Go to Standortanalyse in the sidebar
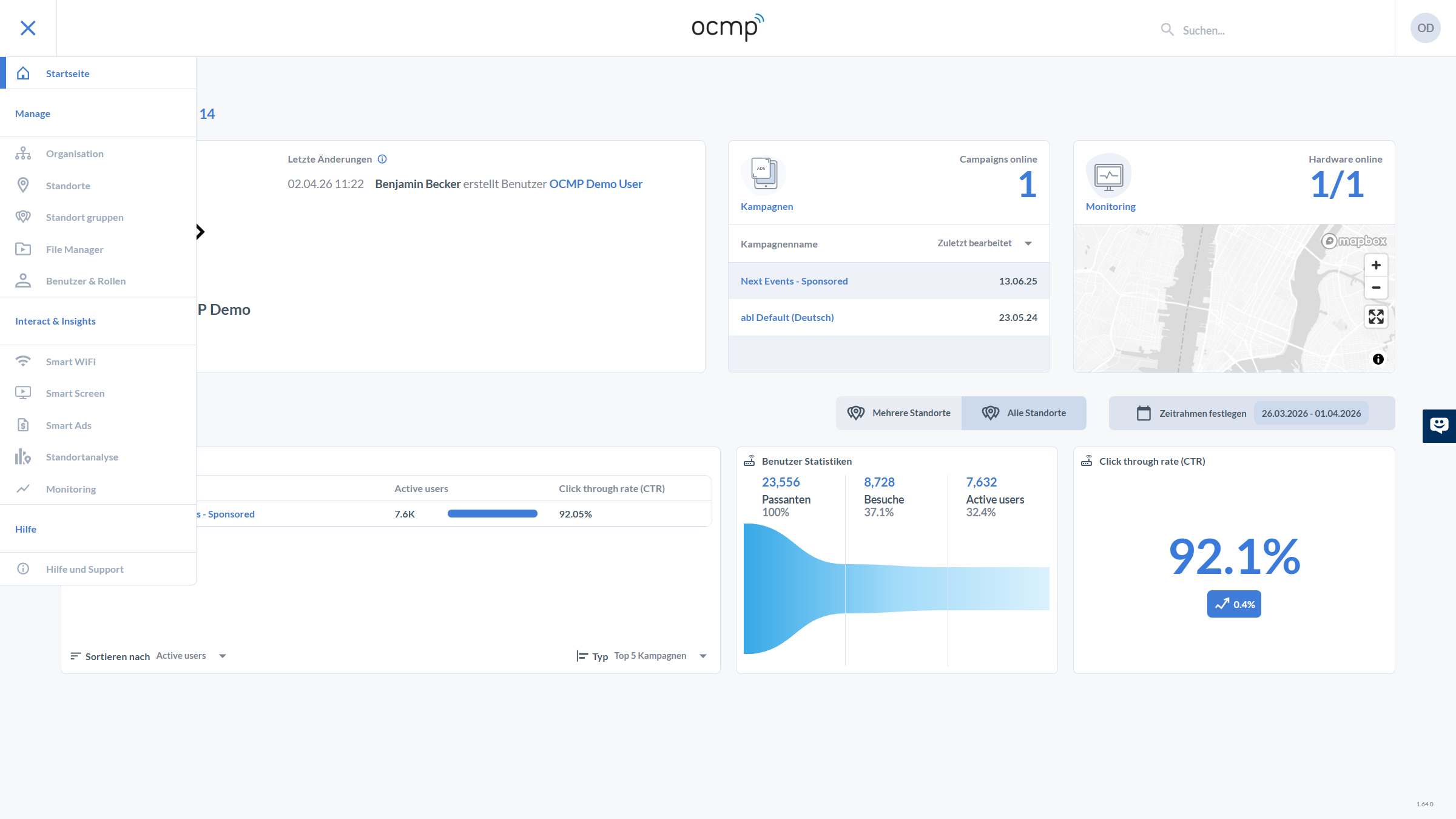 (82, 457)
